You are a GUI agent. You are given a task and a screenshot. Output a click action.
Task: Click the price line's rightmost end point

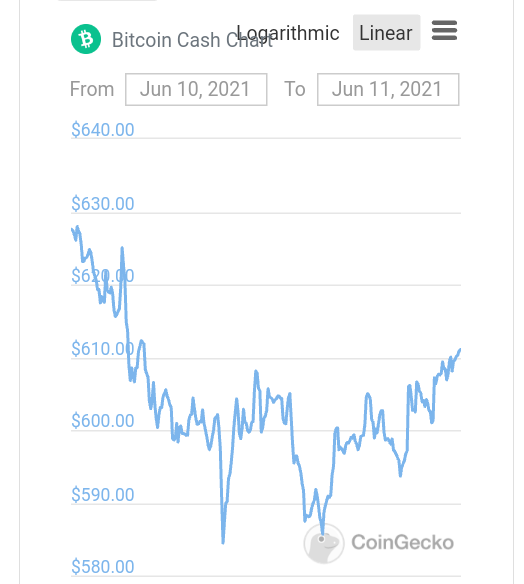(x=460, y=349)
